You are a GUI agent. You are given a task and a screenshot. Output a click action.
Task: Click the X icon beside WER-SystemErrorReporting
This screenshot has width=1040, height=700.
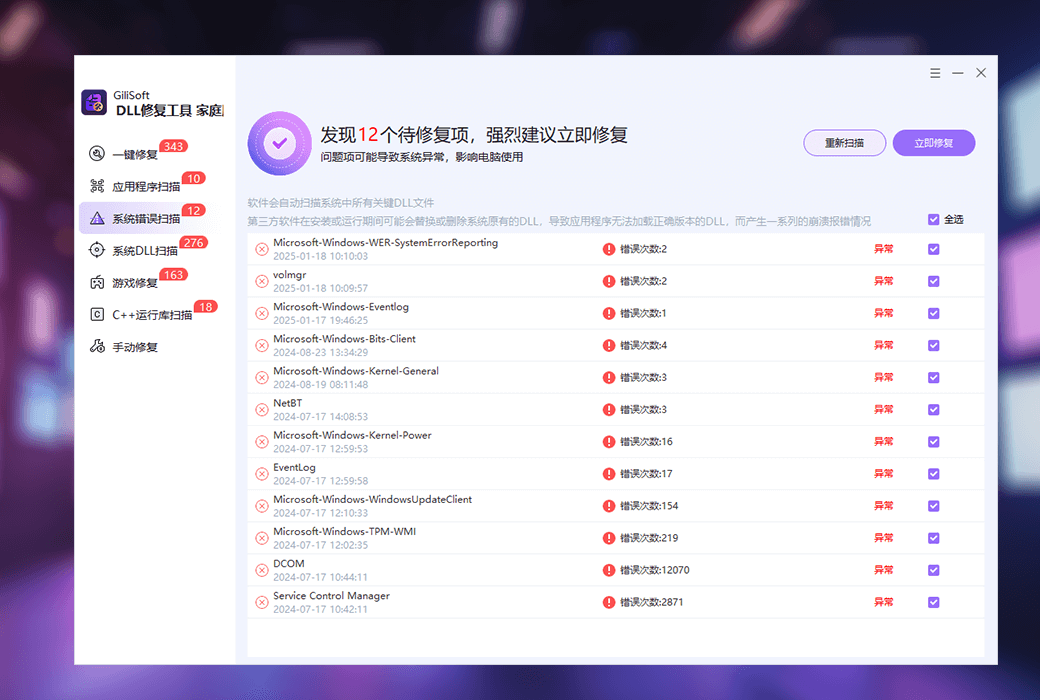[262, 249]
